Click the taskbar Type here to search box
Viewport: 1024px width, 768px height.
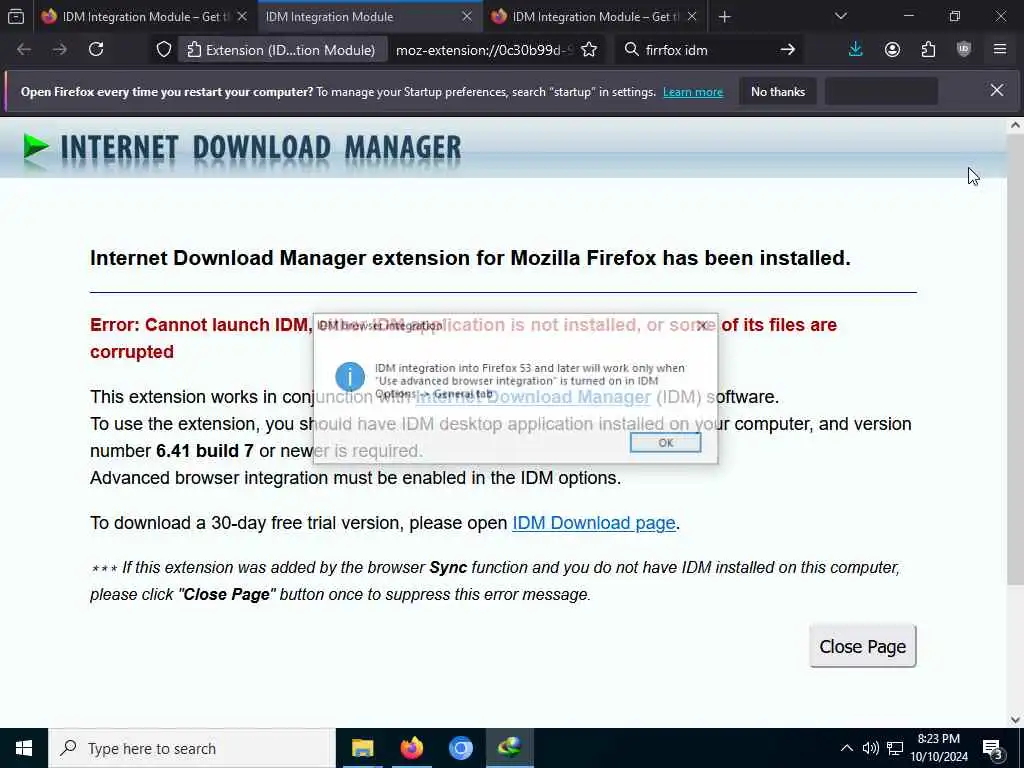[192, 748]
